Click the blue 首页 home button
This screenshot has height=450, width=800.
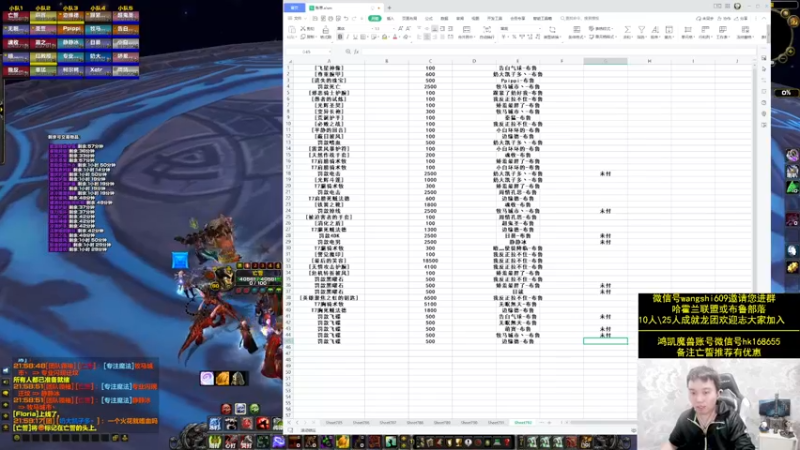[294, 8]
